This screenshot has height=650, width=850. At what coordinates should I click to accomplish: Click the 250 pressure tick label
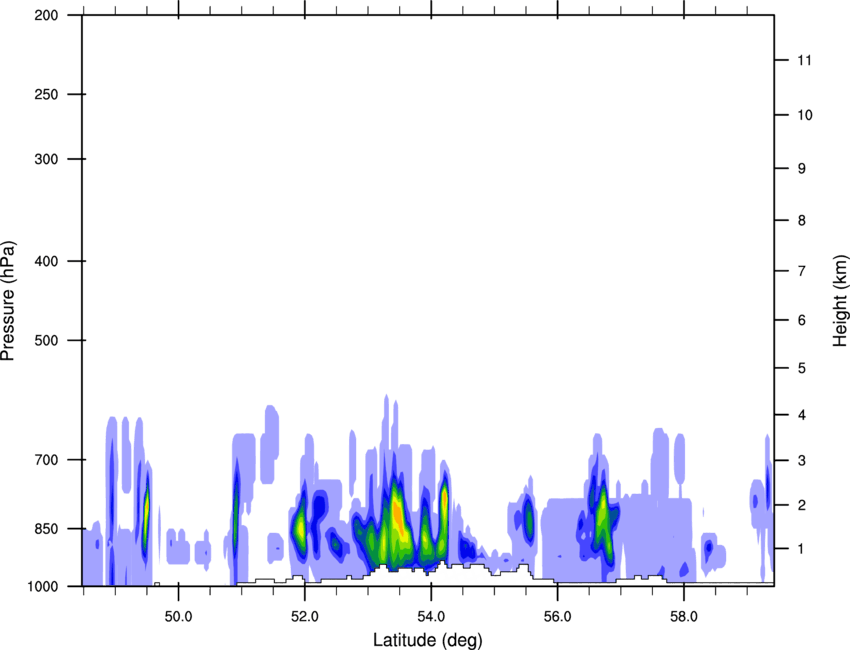(46, 94)
